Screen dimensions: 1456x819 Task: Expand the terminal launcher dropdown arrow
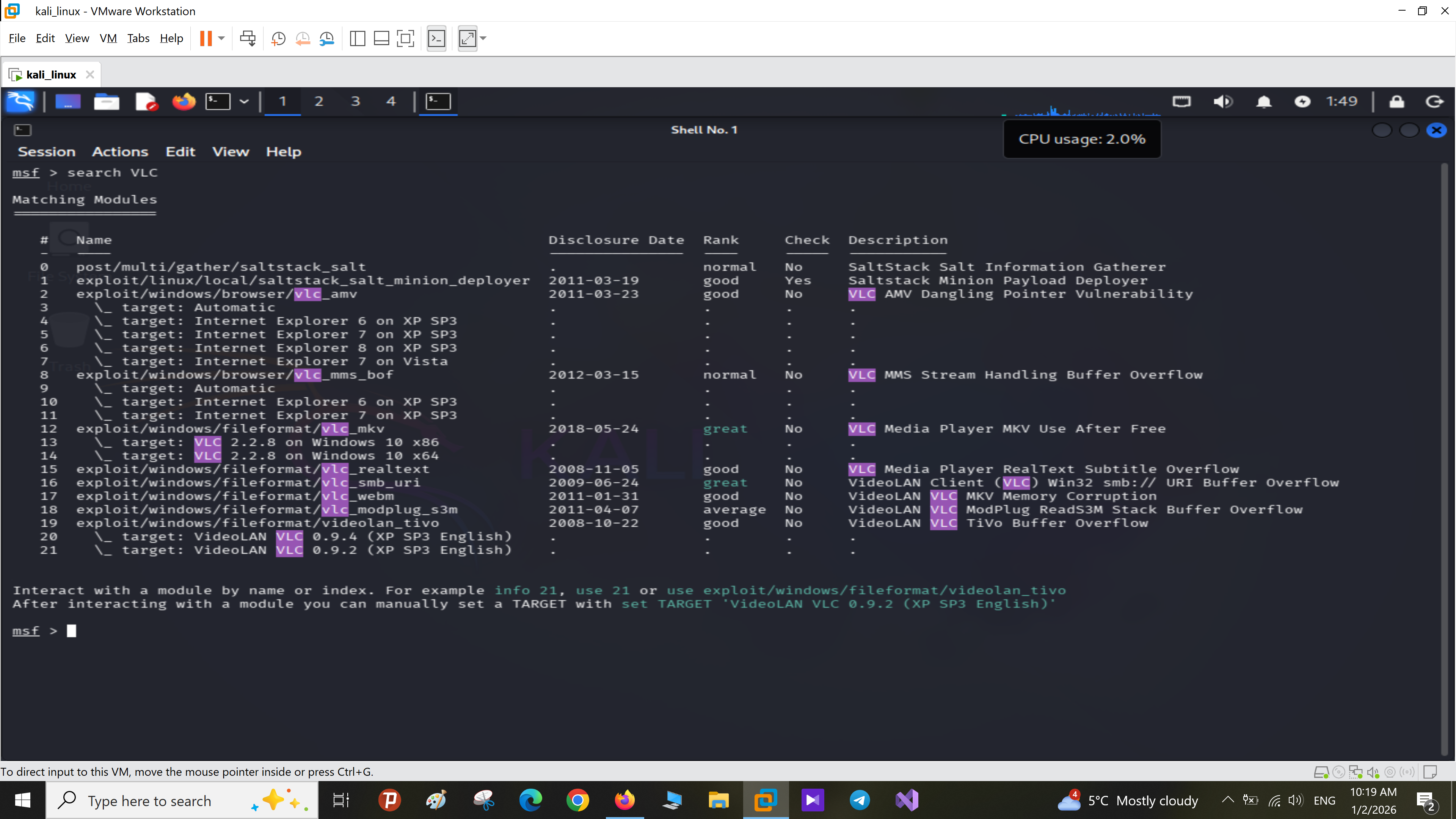[x=244, y=101]
